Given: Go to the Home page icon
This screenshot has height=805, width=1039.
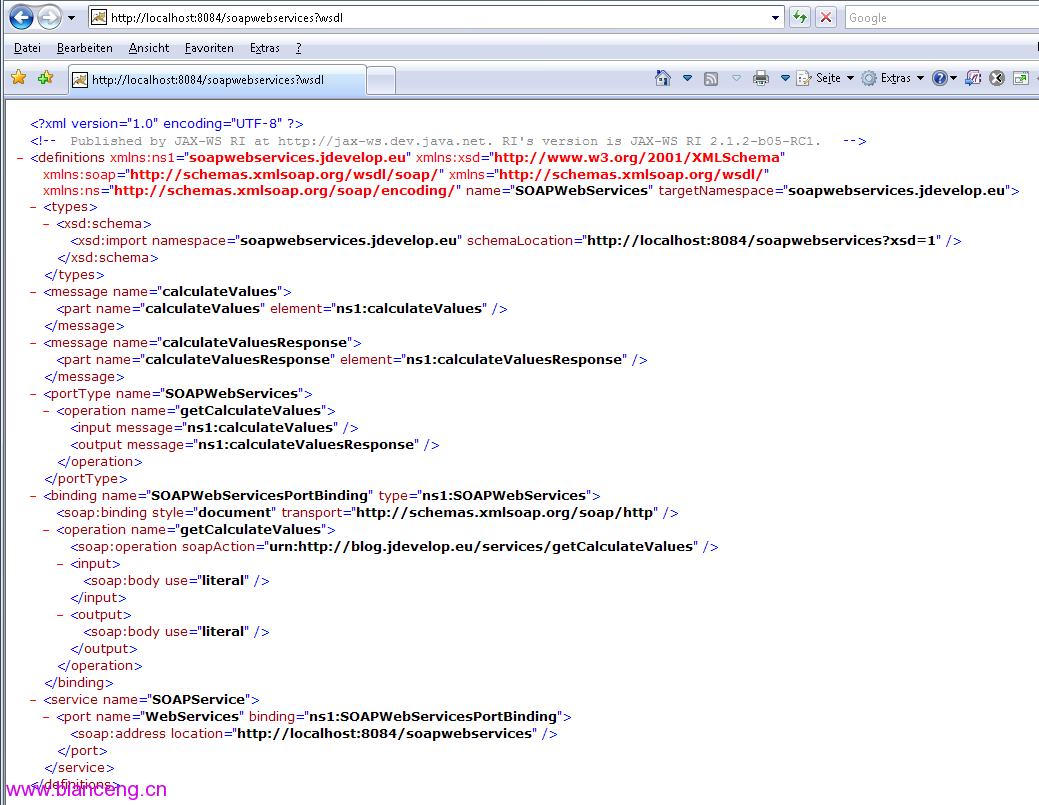Looking at the screenshot, I should [663, 78].
